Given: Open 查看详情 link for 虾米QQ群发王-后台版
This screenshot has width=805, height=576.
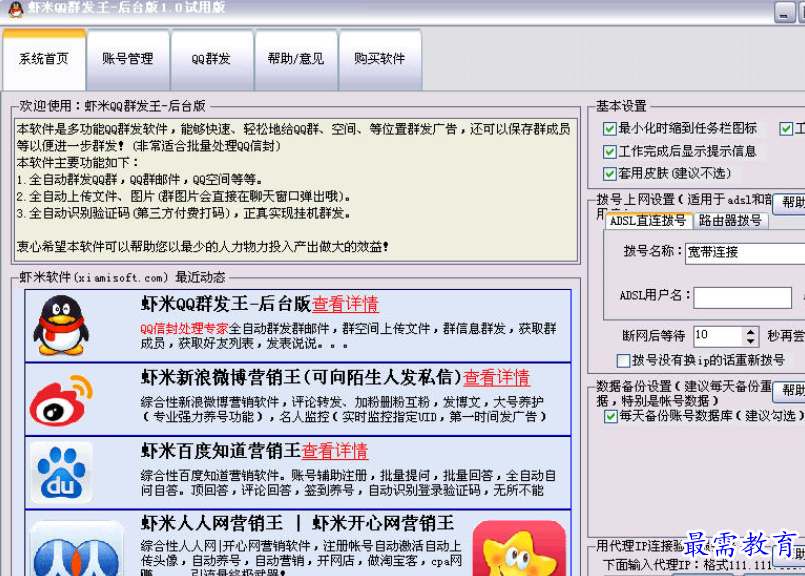Looking at the screenshot, I should 345,304.
